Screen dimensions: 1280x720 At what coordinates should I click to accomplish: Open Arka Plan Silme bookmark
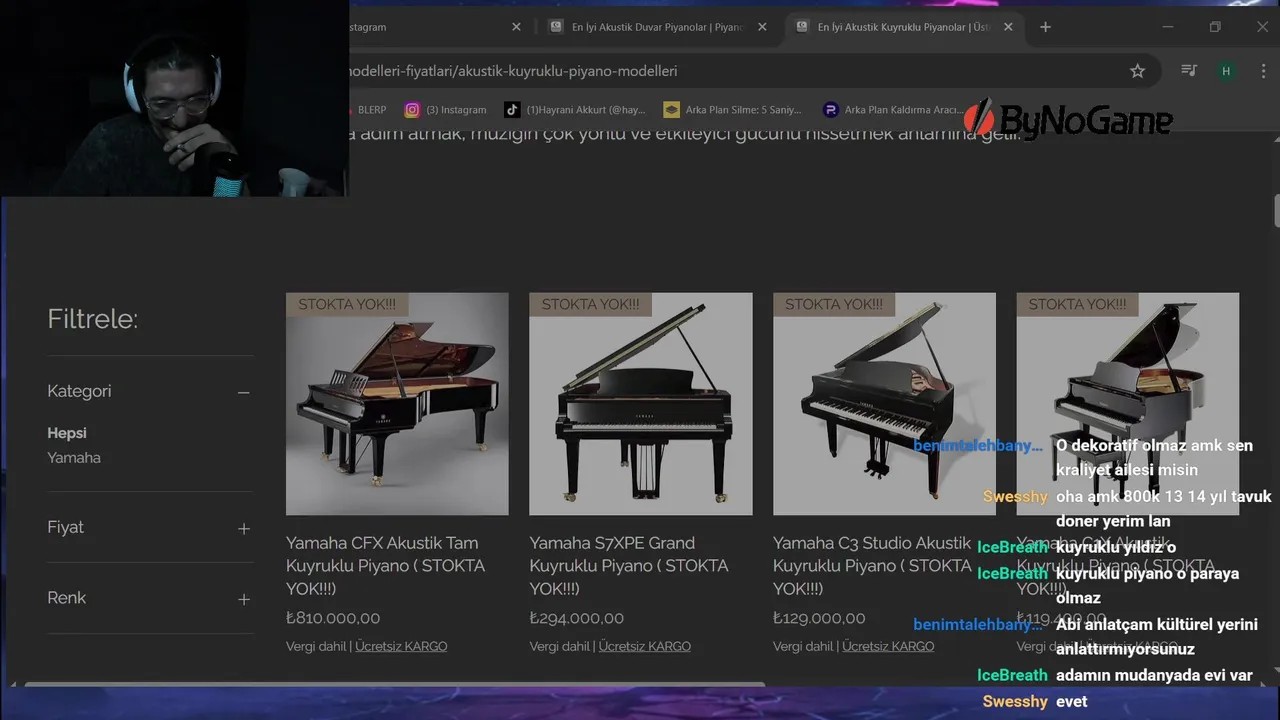pyautogui.click(x=733, y=110)
